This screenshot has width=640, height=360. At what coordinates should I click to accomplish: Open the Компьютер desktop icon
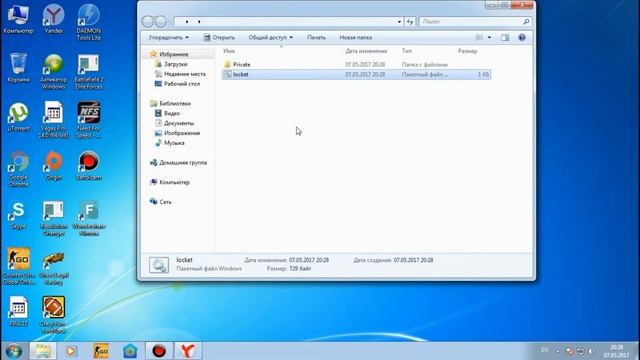[x=18, y=18]
